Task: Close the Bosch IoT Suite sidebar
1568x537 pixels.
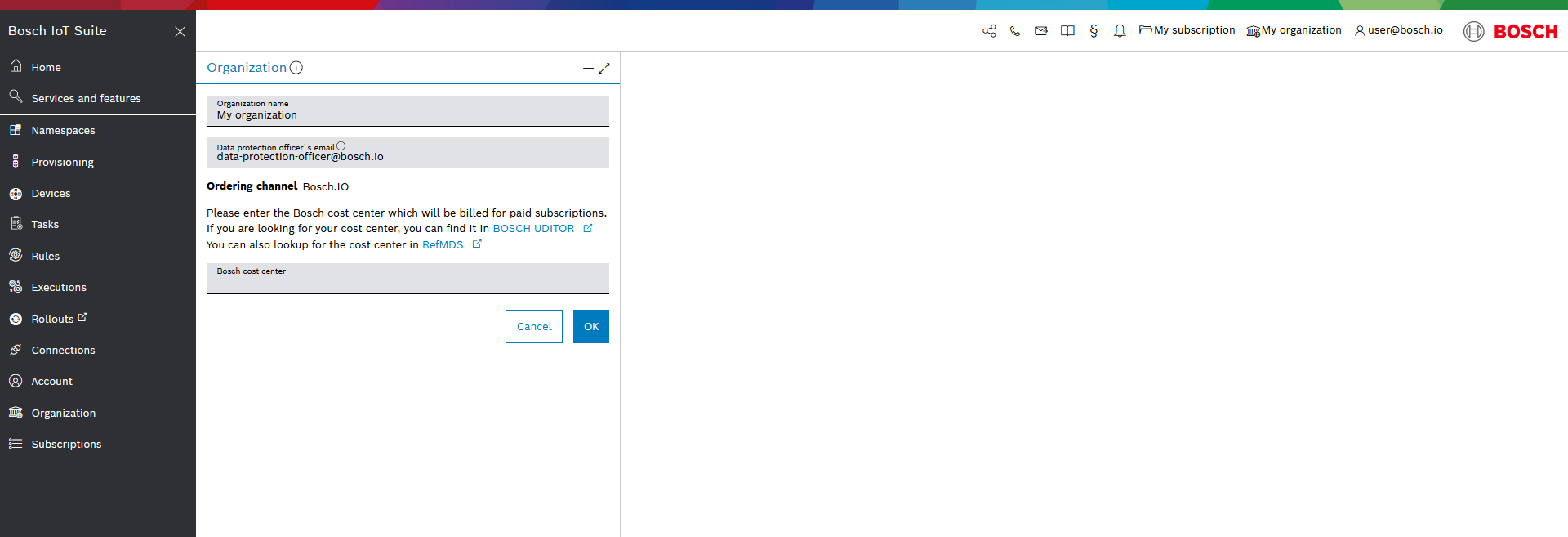Action: [180, 31]
